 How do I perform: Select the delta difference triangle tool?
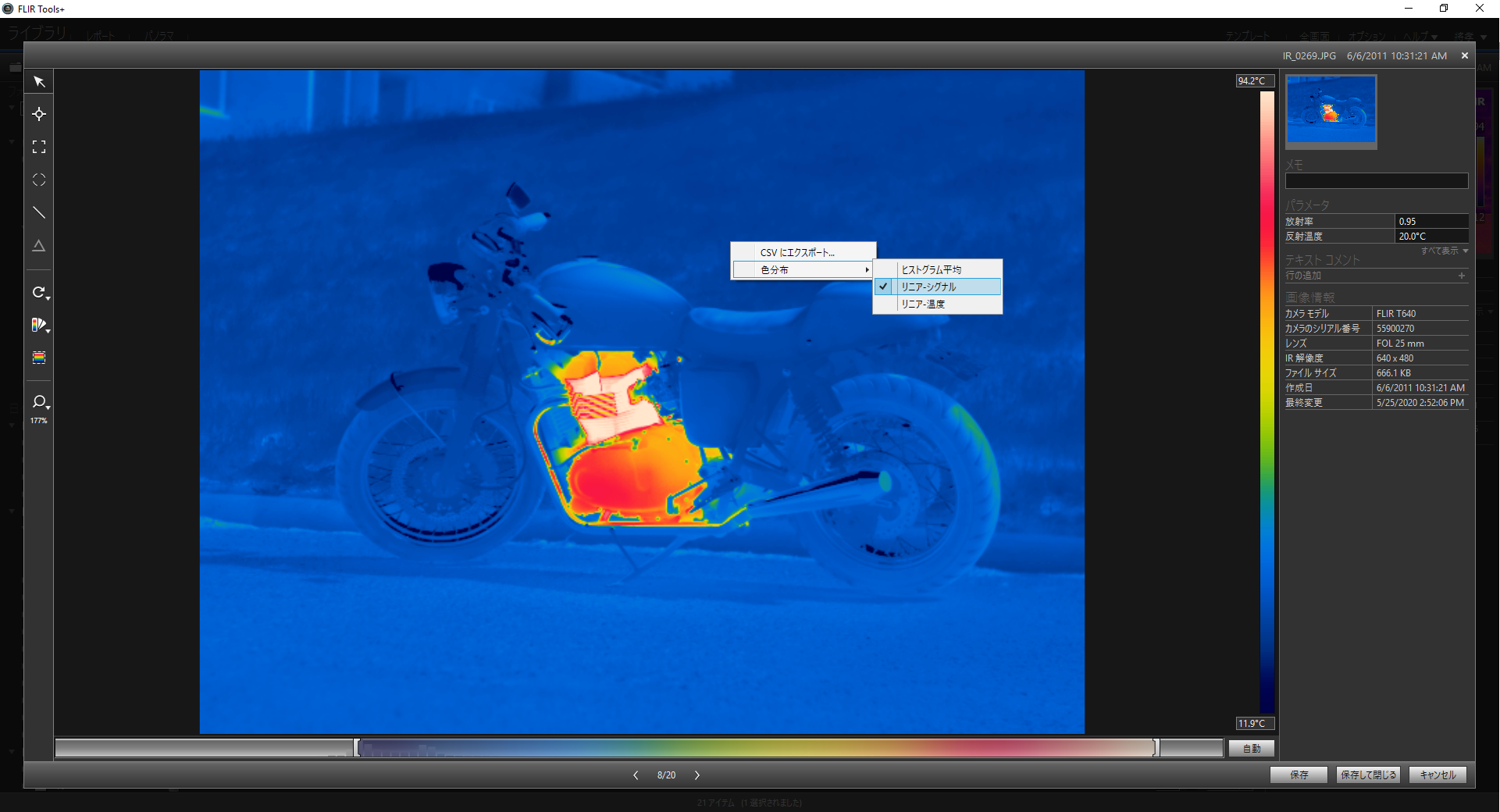pos(39,246)
